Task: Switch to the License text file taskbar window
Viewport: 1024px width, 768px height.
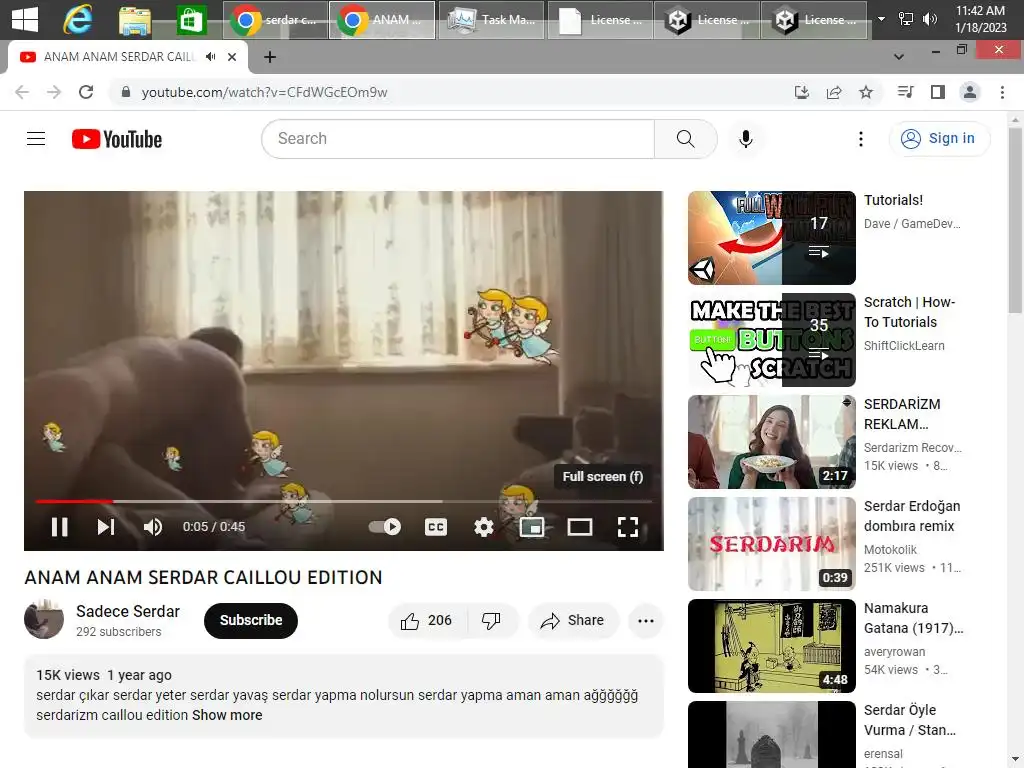Action: [600, 20]
